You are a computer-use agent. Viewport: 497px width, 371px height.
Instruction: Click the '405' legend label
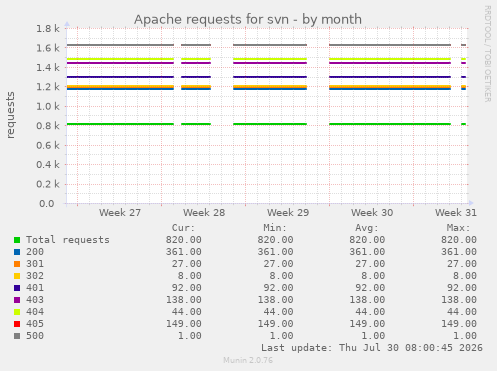pyautogui.click(x=35, y=324)
